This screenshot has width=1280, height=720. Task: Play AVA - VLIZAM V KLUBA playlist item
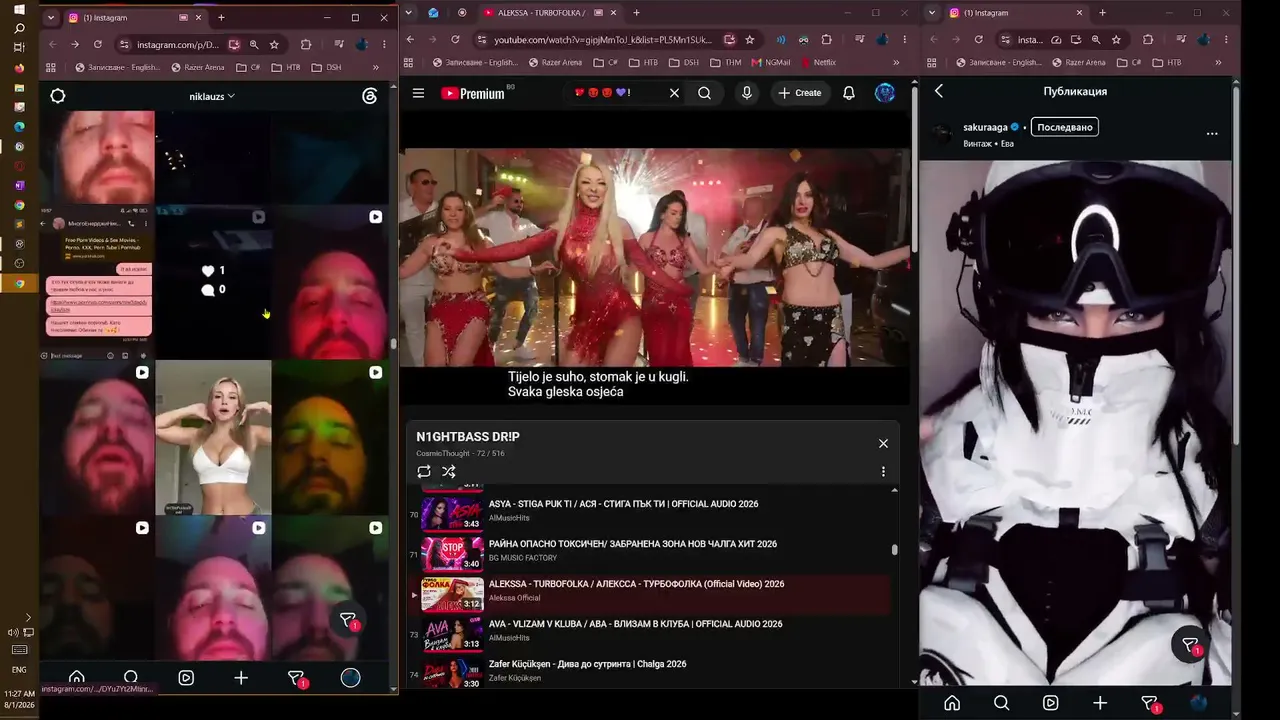tap(648, 634)
